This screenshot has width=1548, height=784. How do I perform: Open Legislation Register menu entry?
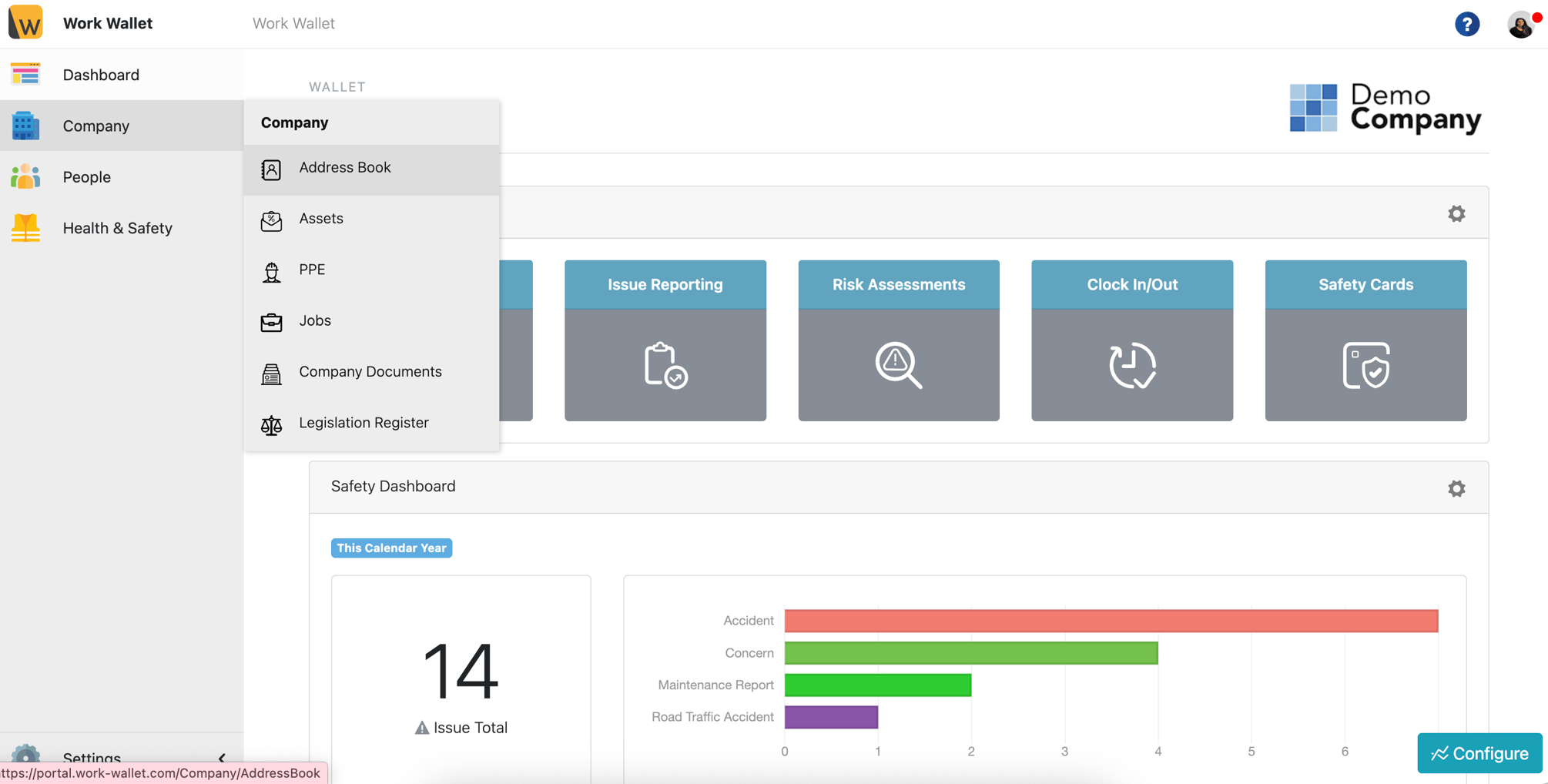[x=363, y=423]
